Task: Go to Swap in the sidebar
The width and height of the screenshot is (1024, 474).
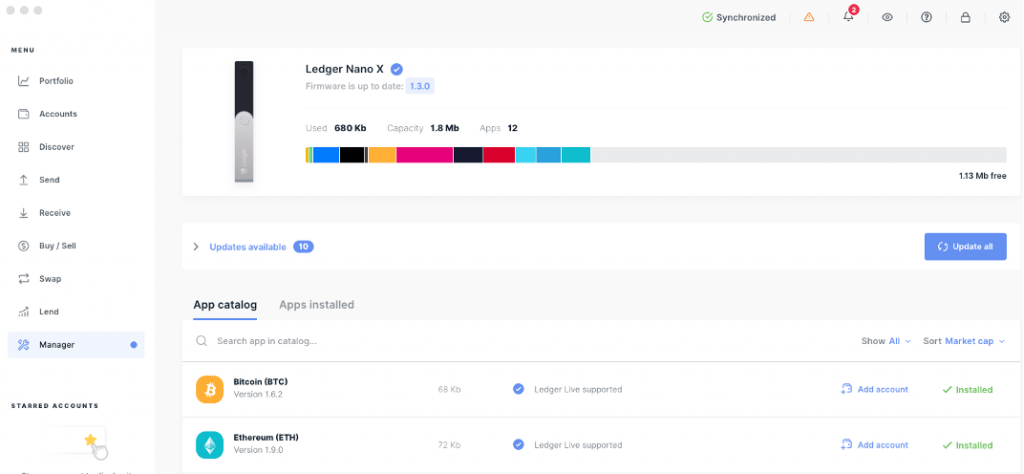Action: [x=50, y=279]
